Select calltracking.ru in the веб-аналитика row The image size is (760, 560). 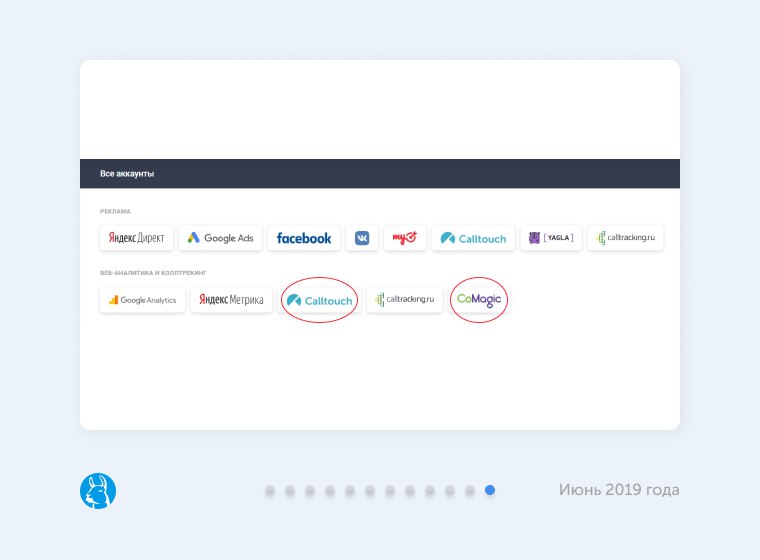pos(405,300)
